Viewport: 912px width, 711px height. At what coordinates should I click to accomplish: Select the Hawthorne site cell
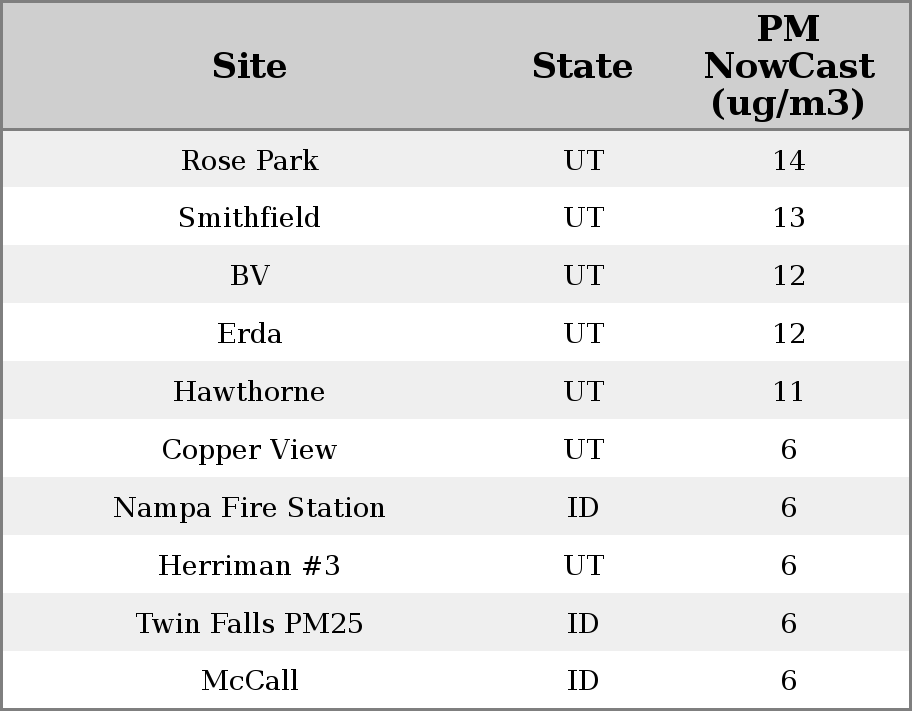249,392
